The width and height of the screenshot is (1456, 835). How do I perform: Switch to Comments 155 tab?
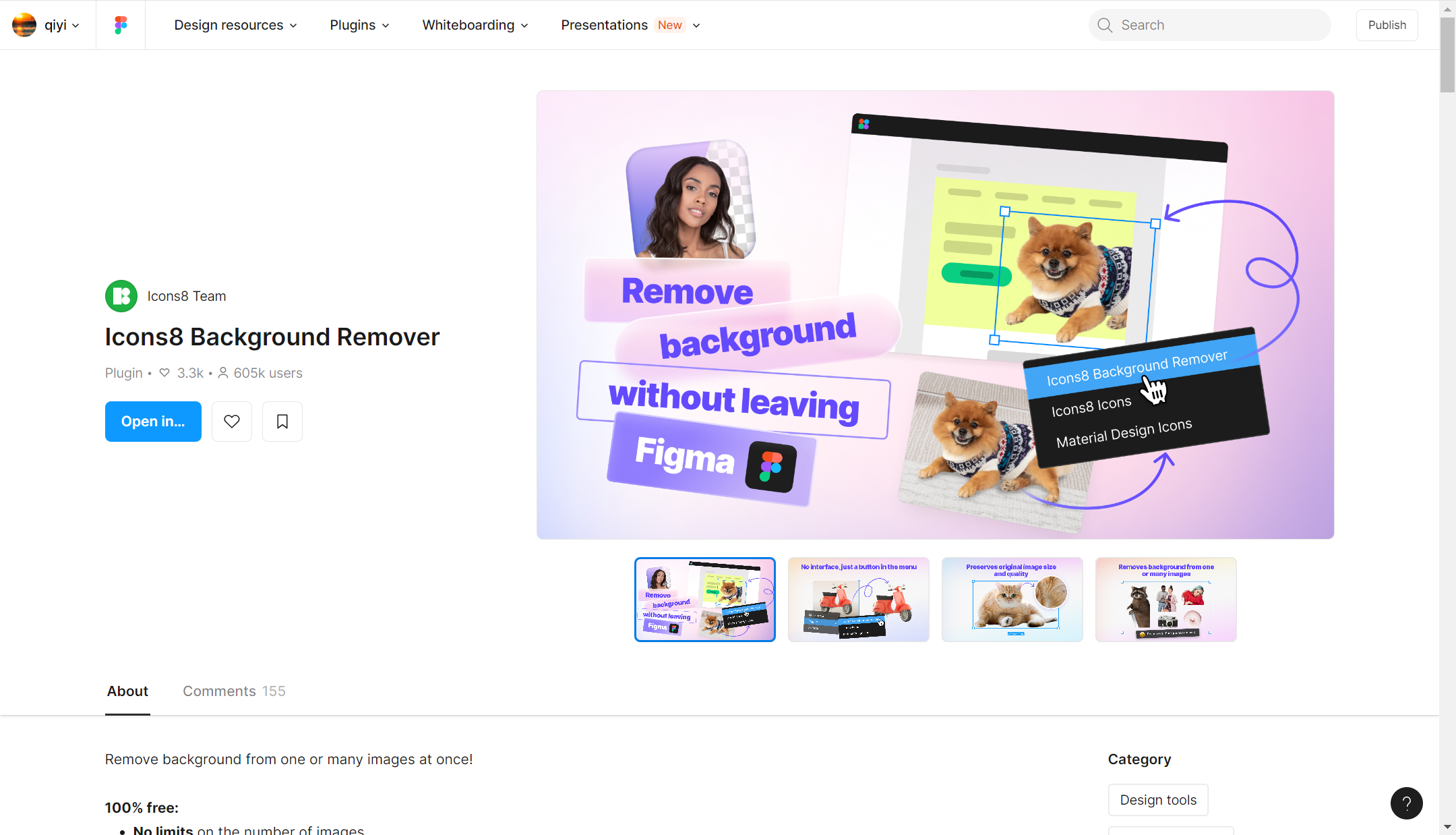click(x=234, y=690)
